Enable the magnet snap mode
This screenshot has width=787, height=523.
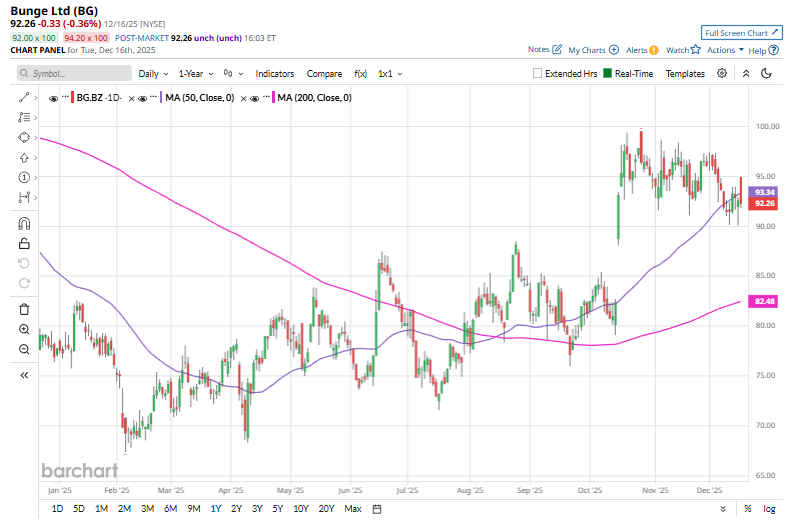coord(24,224)
